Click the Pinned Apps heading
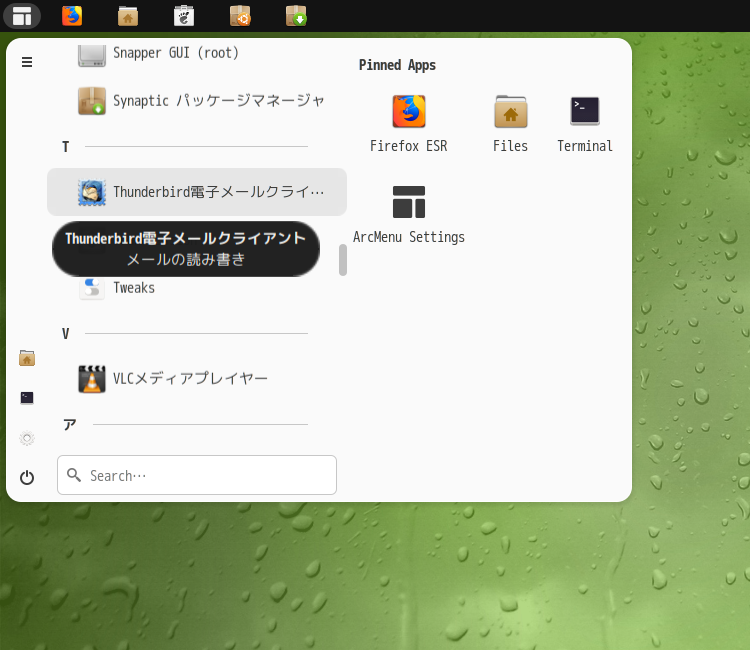 (397, 65)
